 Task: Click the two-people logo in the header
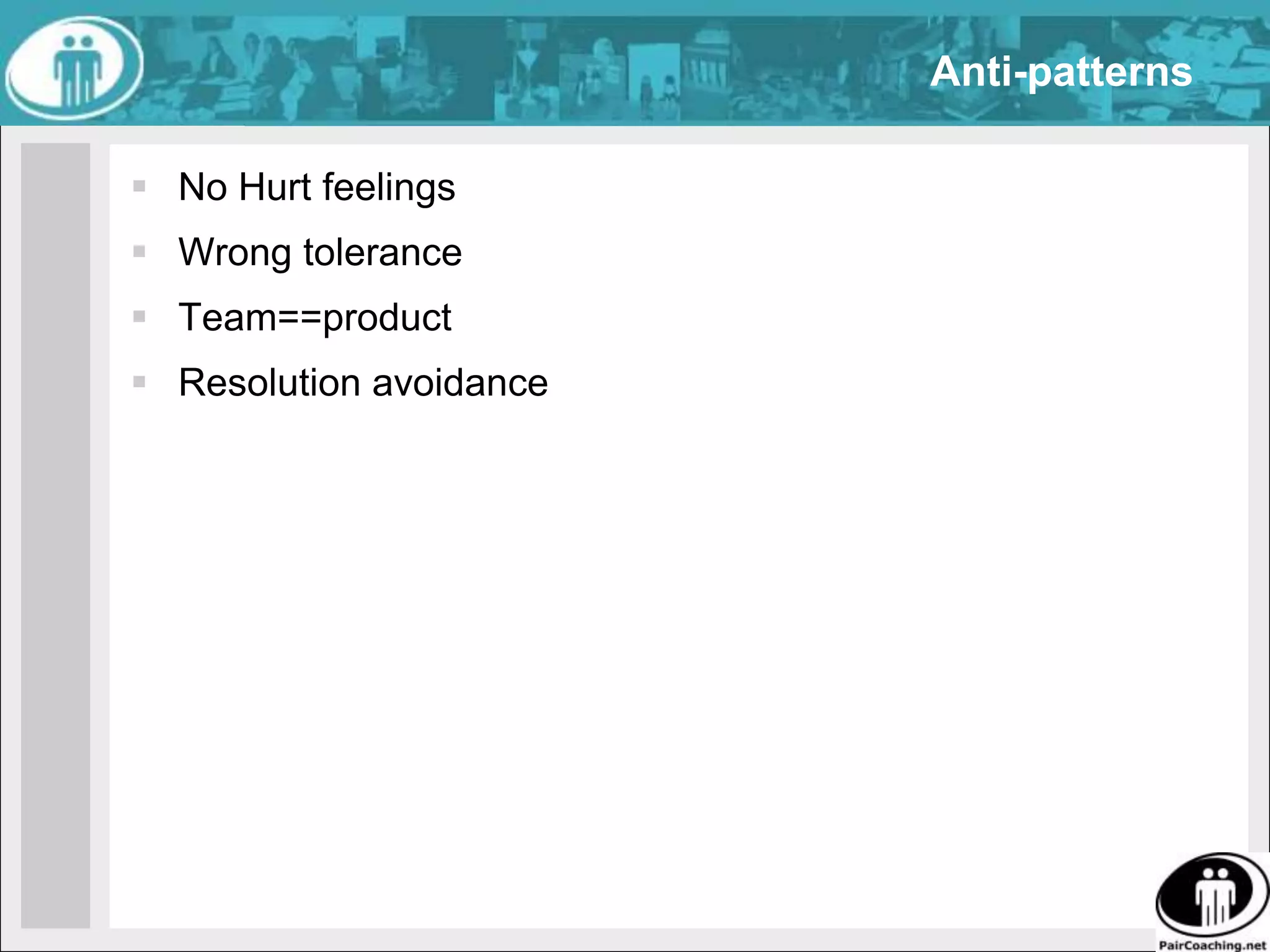click(75, 68)
